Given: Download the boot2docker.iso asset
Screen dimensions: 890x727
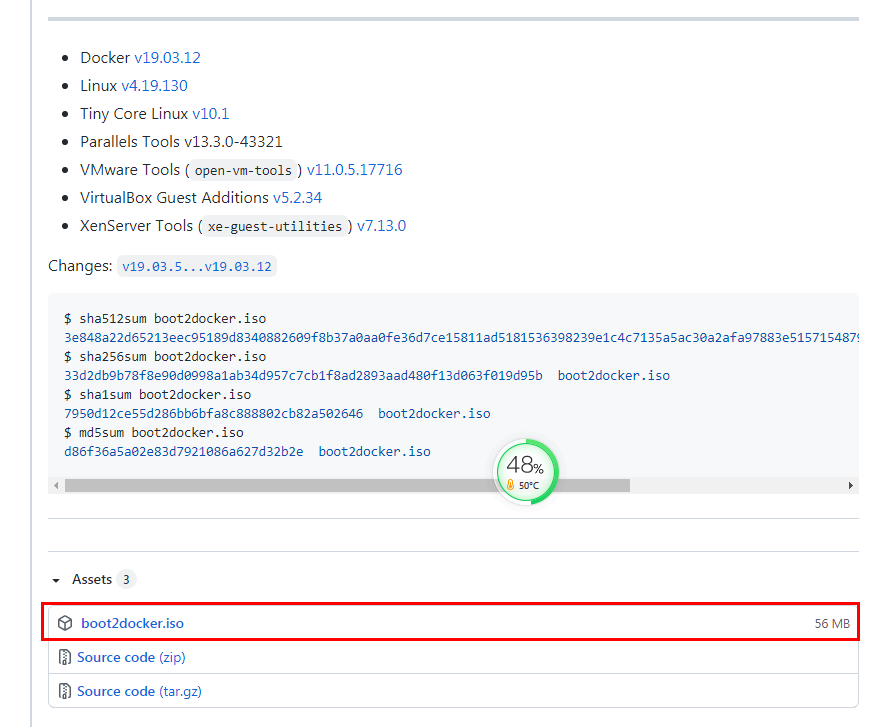Looking at the screenshot, I should click(x=133, y=622).
